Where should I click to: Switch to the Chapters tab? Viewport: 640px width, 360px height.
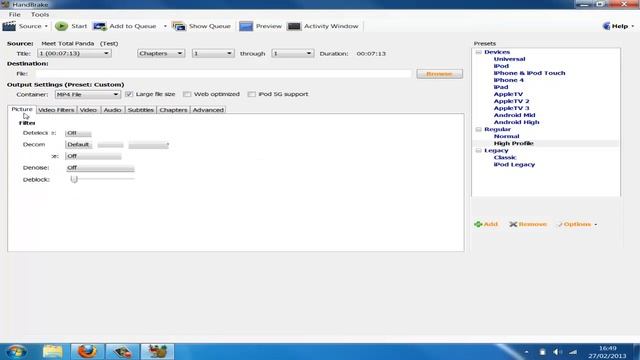click(173, 110)
